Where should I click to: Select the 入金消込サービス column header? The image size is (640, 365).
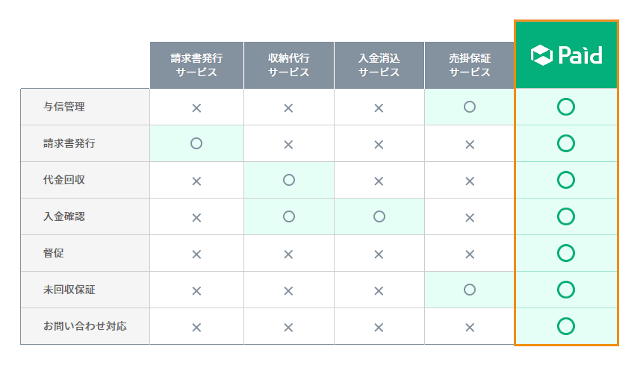pos(379,65)
